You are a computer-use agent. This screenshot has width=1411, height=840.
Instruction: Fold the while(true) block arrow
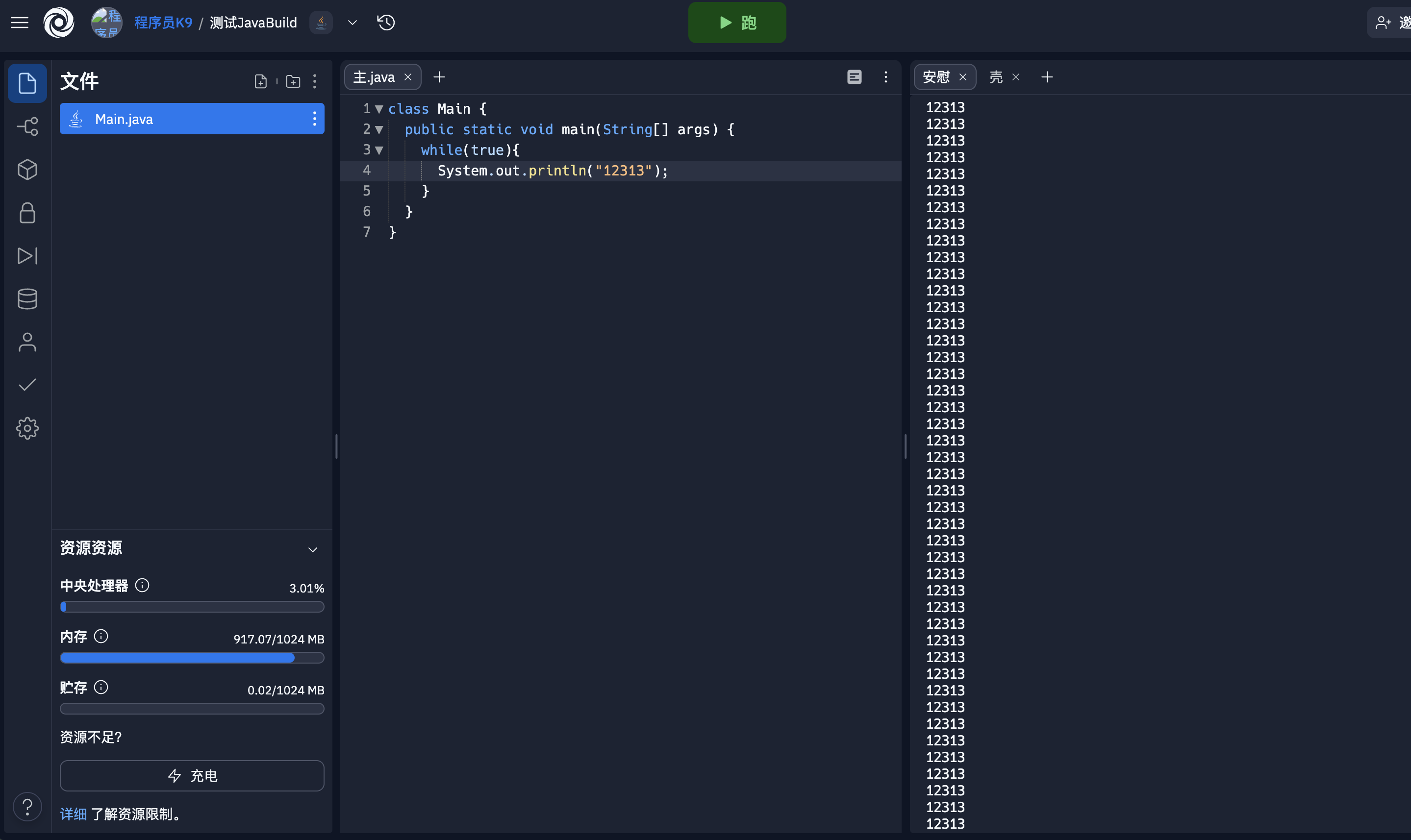pyautogui.click(x=379, y=150)
